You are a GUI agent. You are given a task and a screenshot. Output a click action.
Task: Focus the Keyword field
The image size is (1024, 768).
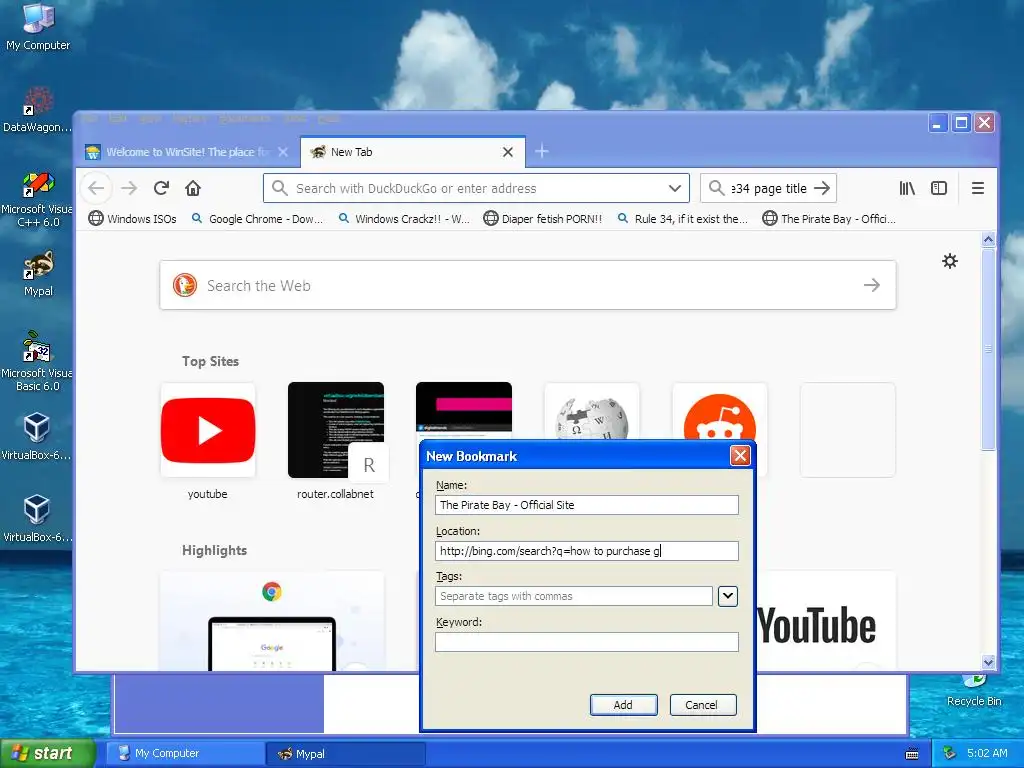[x=586, y=642]
